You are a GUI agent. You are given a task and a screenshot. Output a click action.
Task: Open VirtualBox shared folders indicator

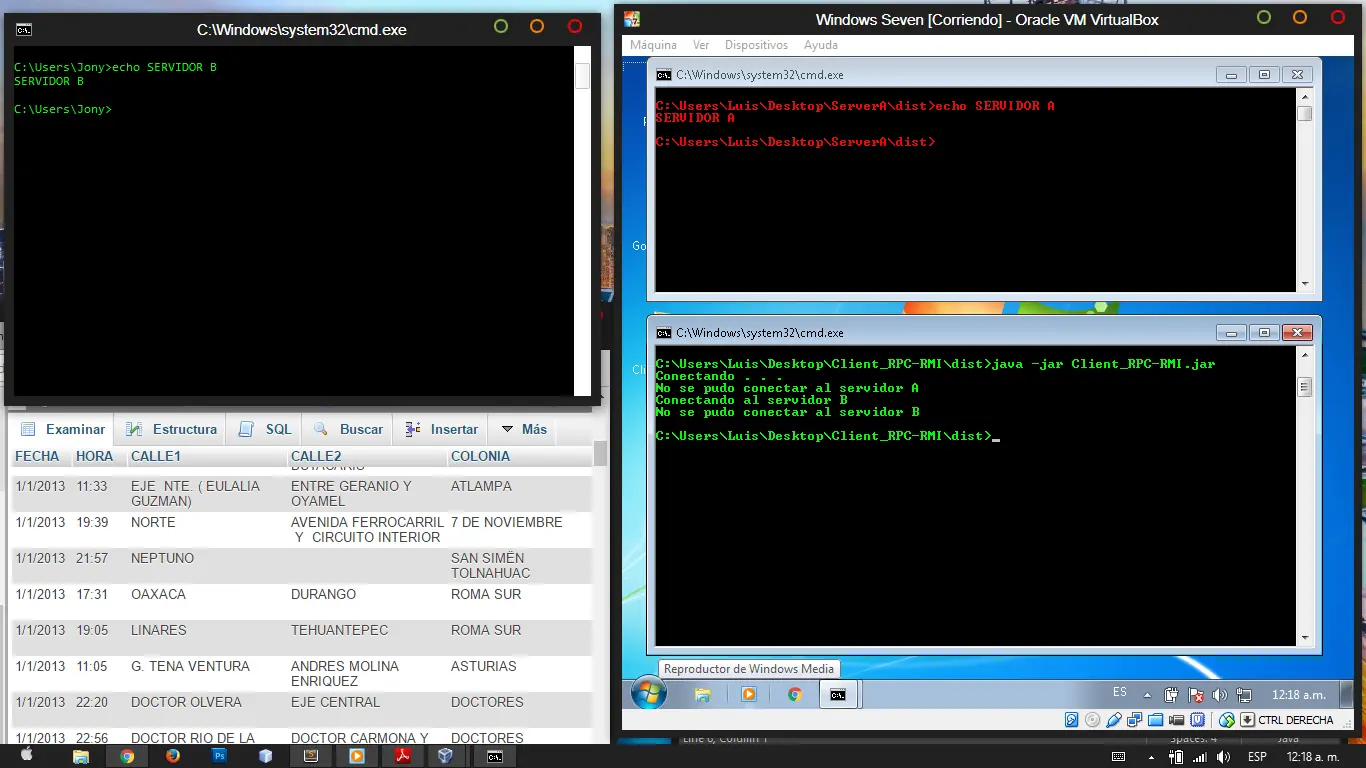[1155, 720]
